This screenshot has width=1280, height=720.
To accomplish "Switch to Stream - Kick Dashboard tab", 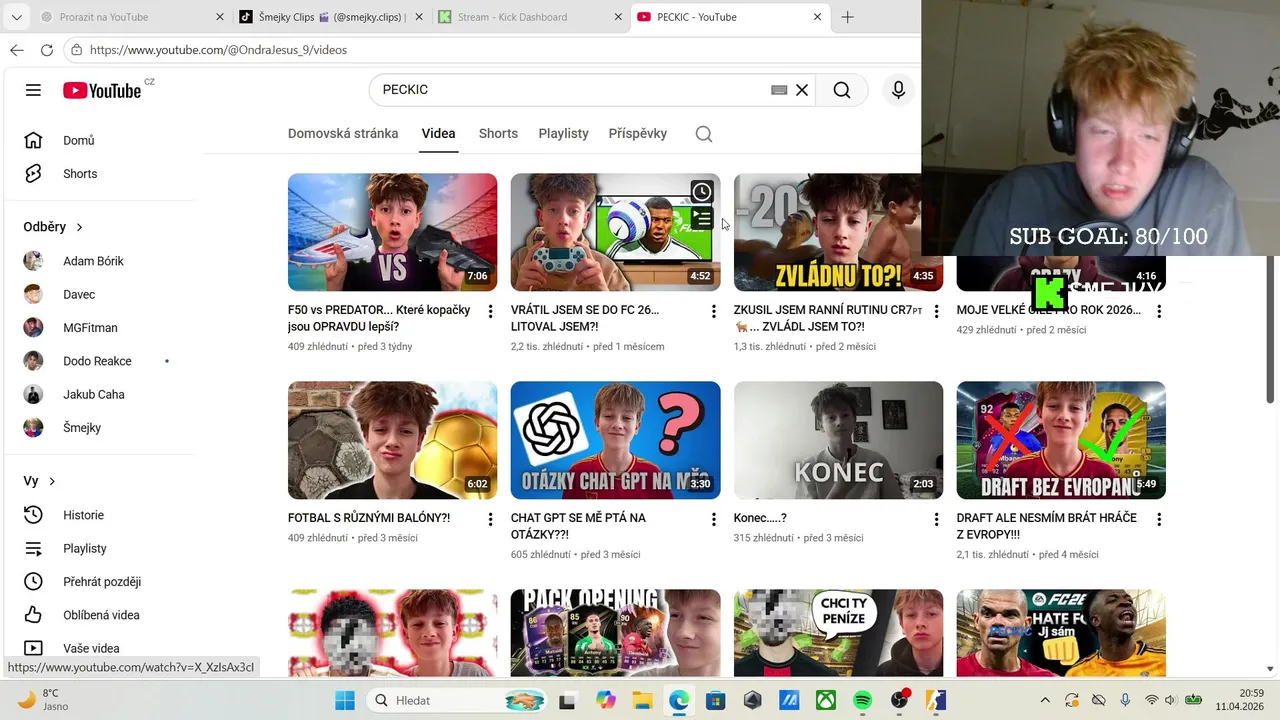I will click(530, 17).
